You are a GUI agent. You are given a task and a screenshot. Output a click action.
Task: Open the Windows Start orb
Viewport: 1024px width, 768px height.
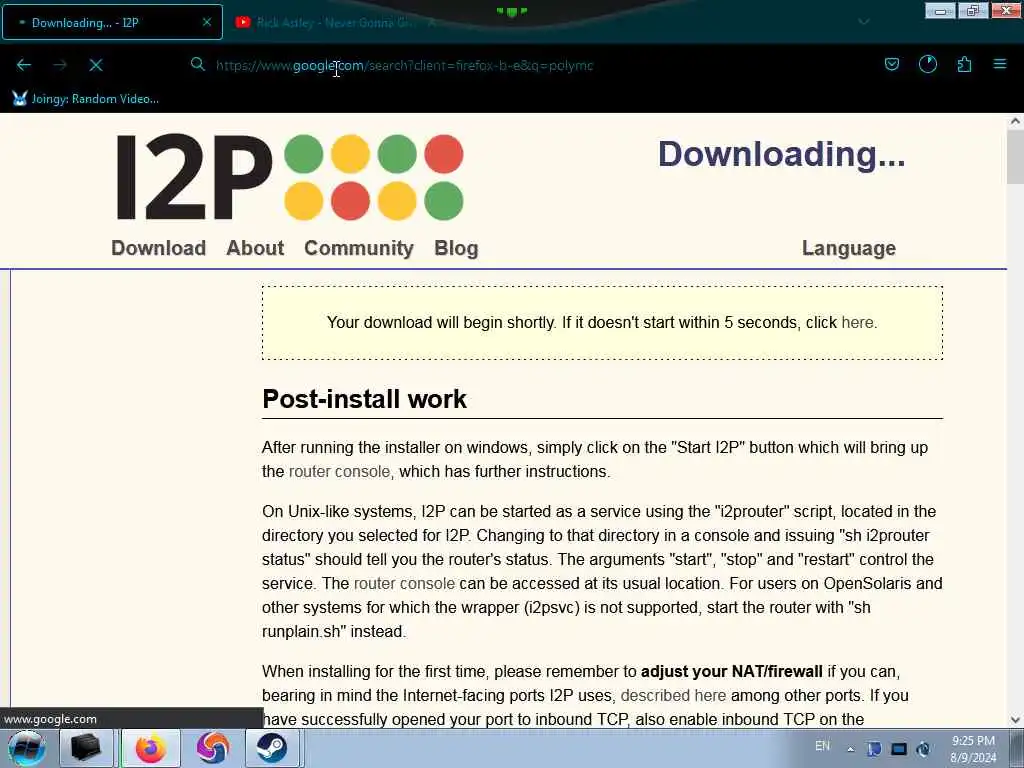point(25,748)
